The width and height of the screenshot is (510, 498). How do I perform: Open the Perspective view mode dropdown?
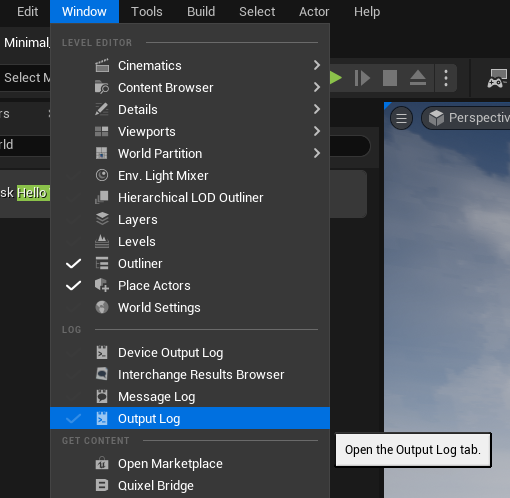click(466, 118)
